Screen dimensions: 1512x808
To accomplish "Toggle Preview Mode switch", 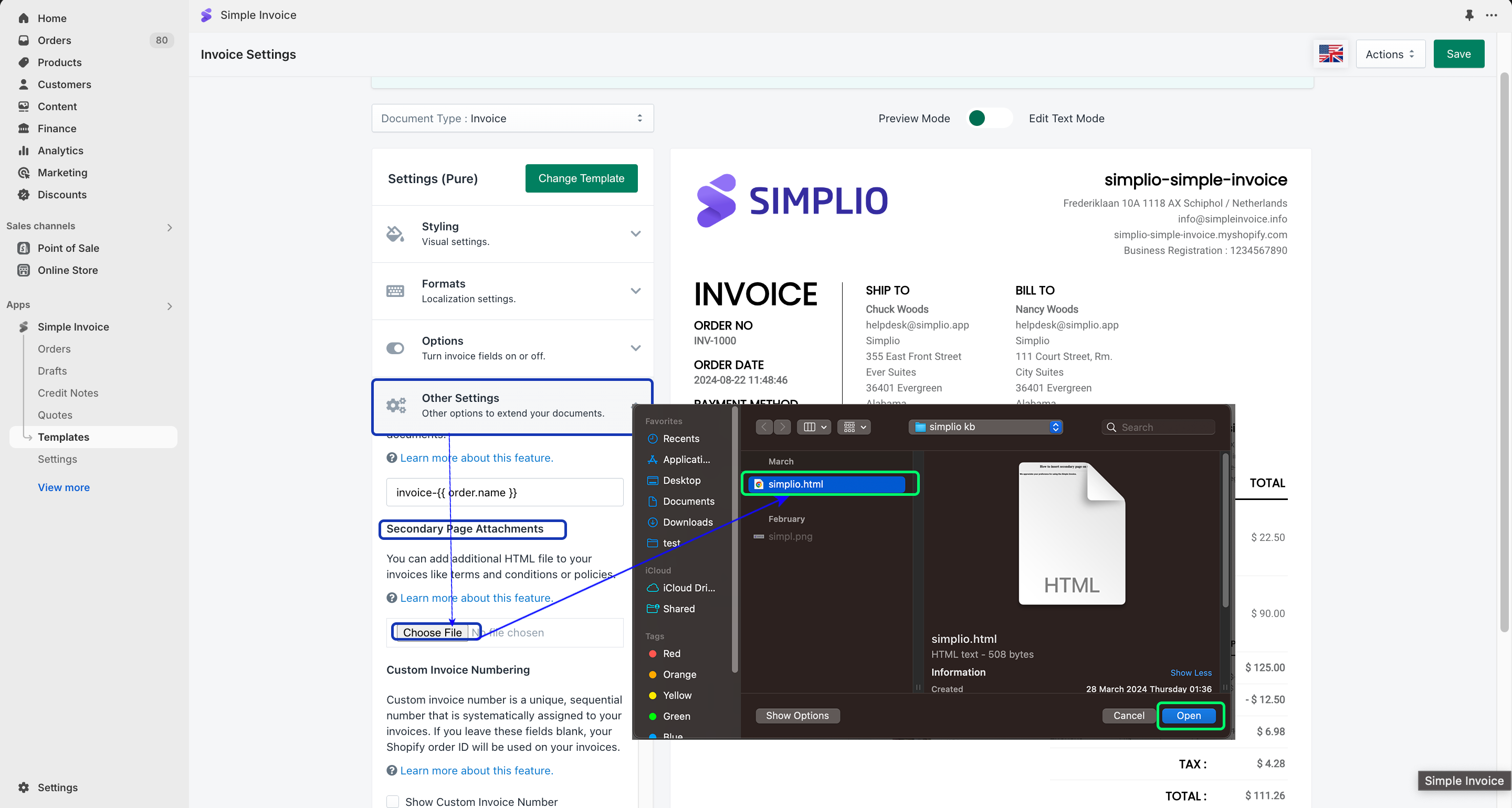I will pos(989,119).
